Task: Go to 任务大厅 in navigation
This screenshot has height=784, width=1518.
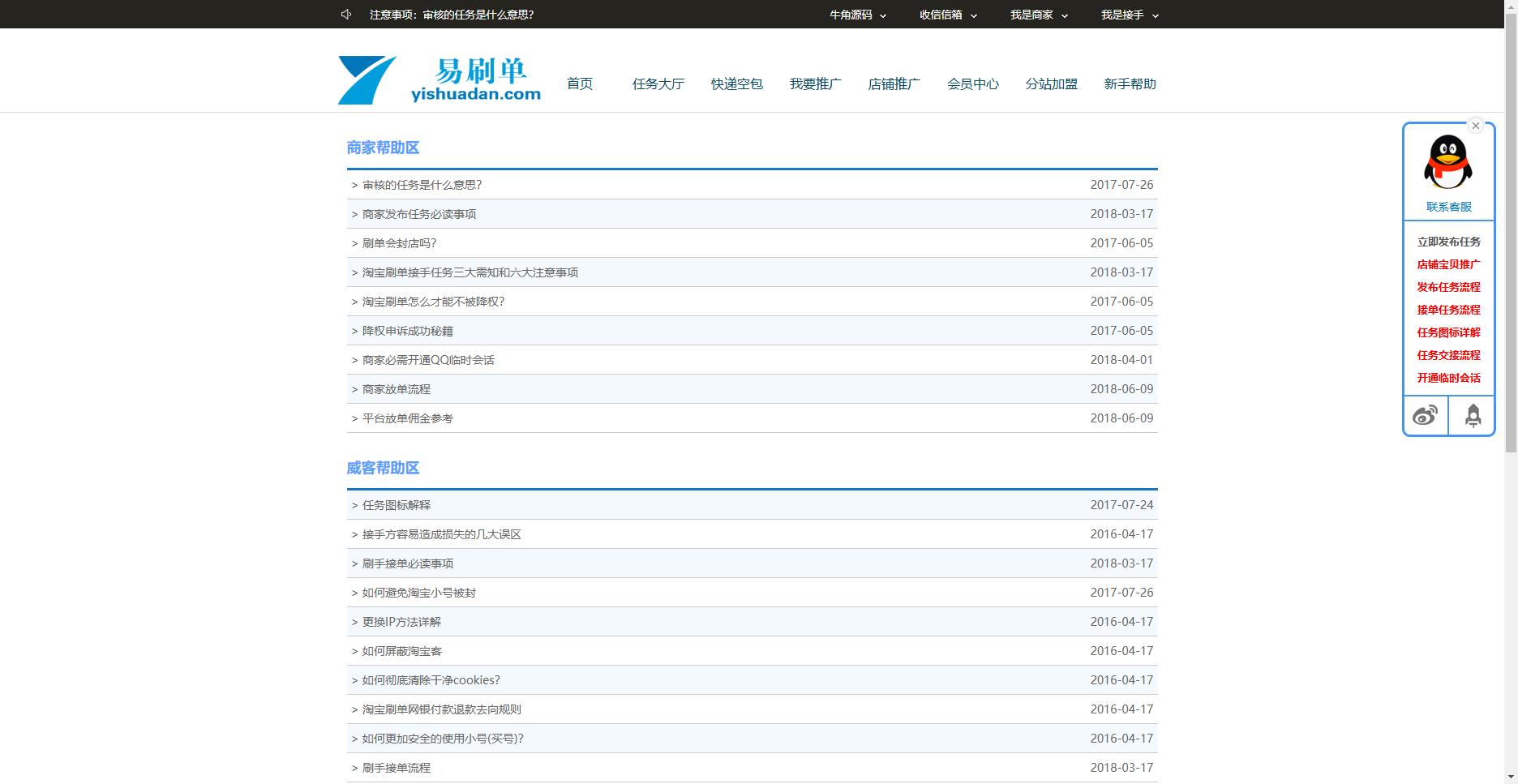Action: point(658,84)
